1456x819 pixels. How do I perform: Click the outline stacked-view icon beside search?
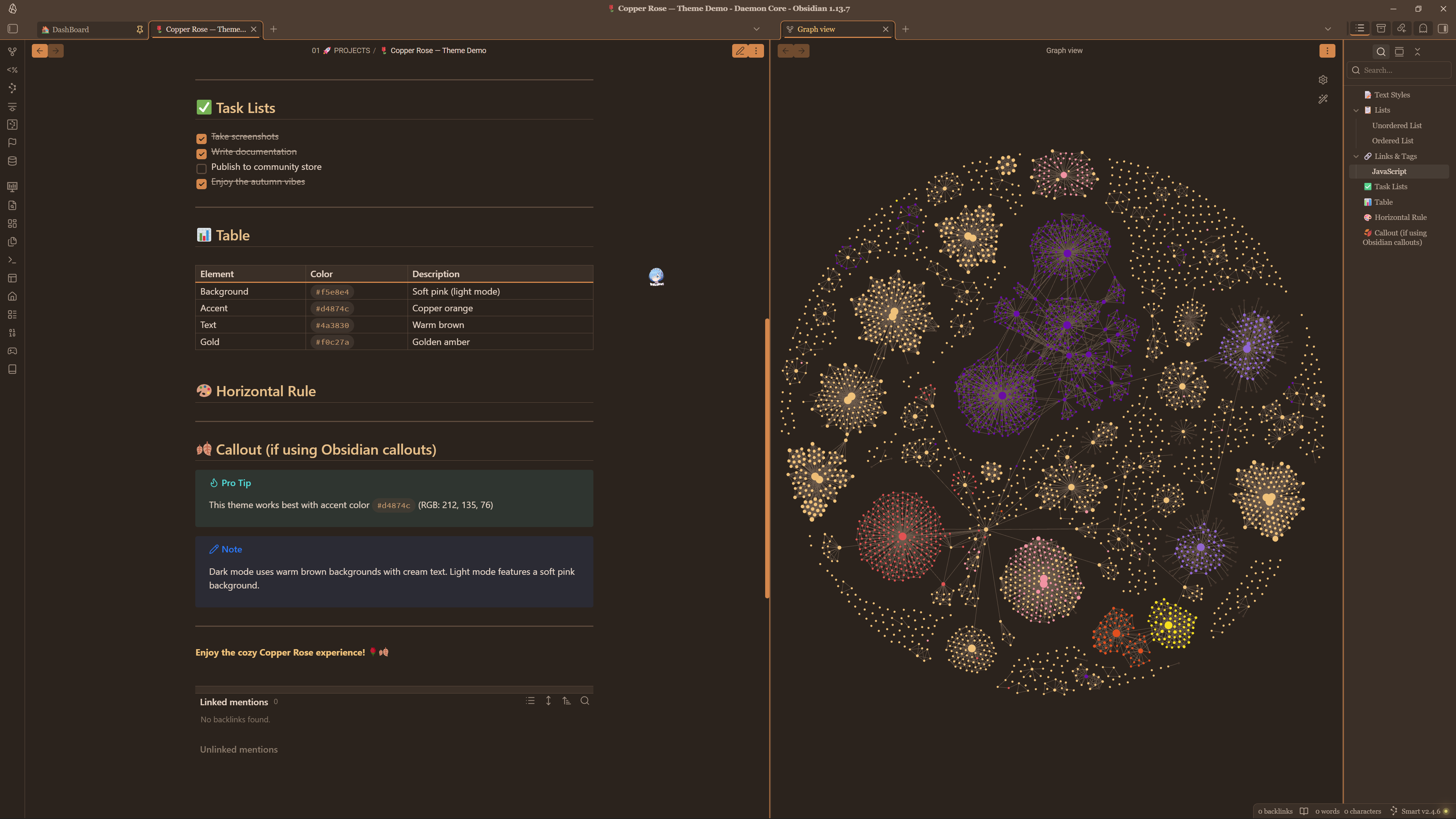[x=1400, y=52]
